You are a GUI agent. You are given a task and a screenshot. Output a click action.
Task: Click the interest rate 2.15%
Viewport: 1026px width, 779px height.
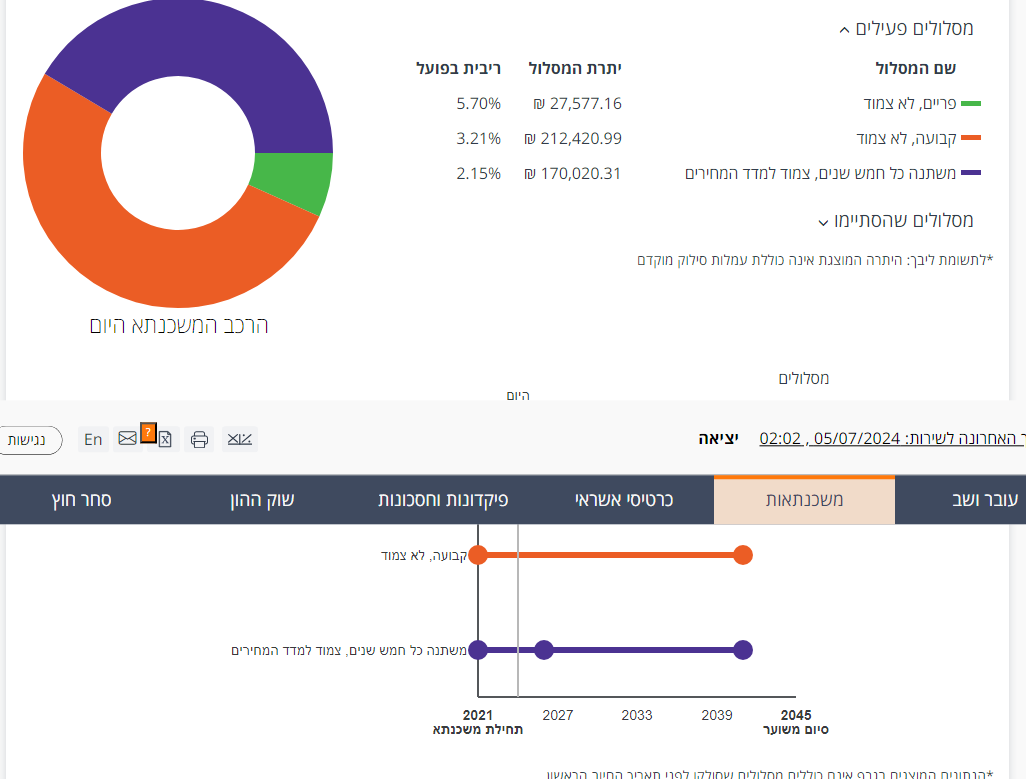[x=478, y=173]
